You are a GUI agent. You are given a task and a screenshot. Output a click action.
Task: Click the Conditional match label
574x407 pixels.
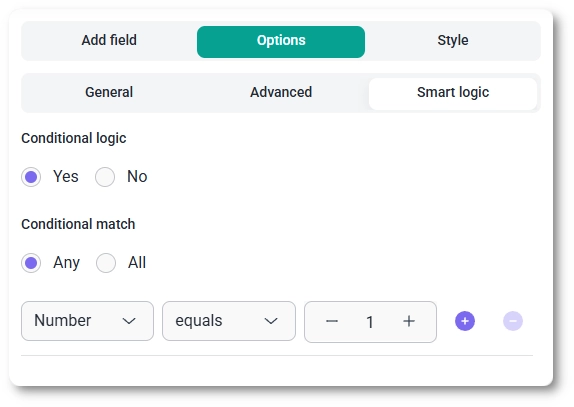[x=78, y=224]
